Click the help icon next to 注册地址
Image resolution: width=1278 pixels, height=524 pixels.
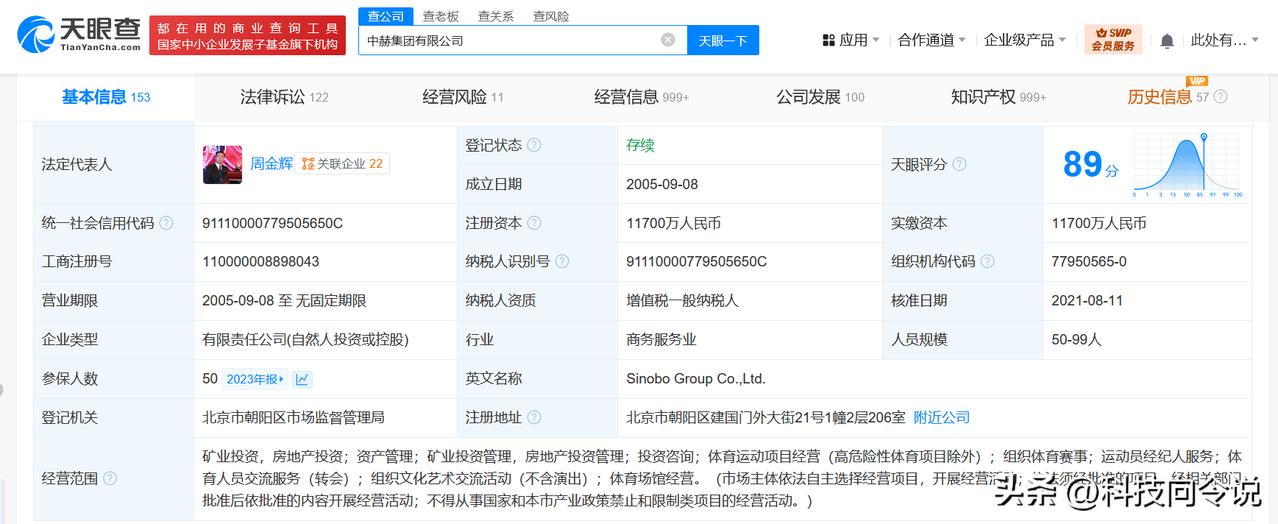click(534, 417)
